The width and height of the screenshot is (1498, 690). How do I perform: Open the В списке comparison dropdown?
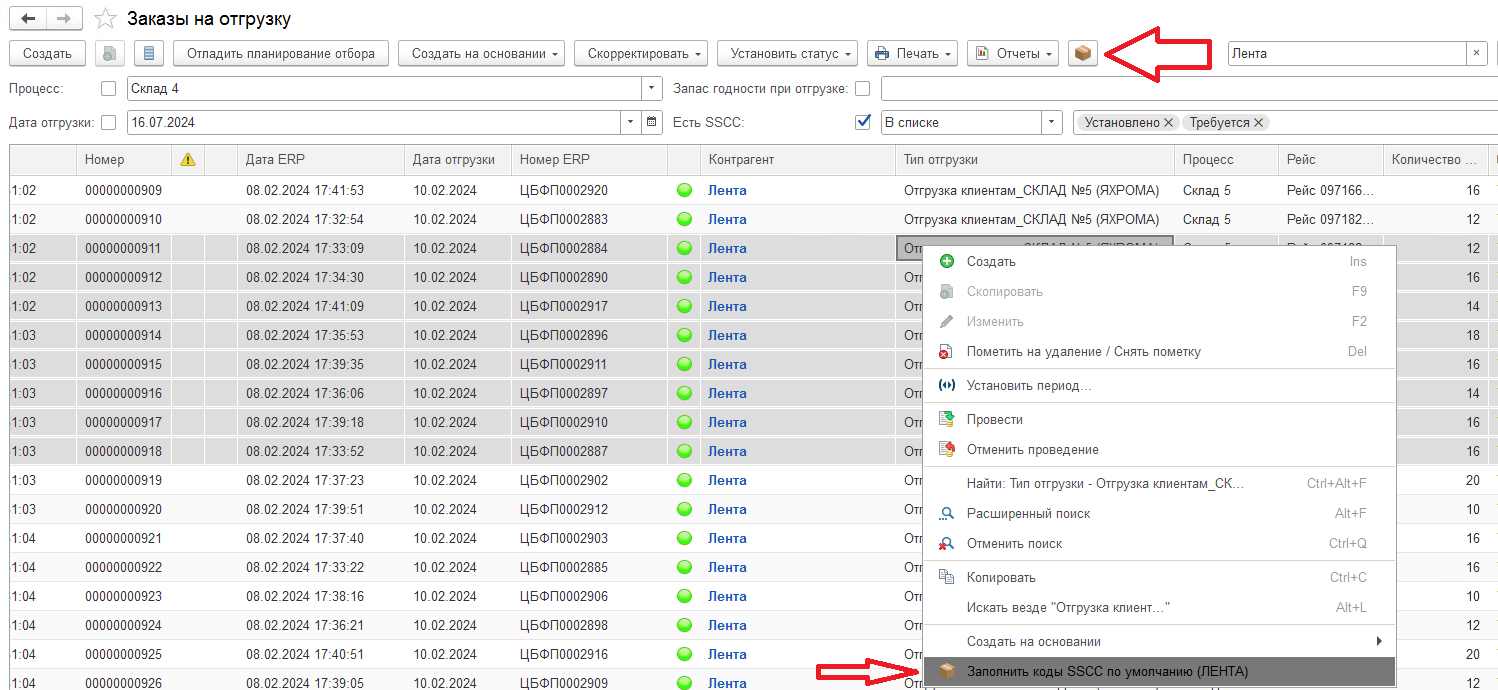1051,122
